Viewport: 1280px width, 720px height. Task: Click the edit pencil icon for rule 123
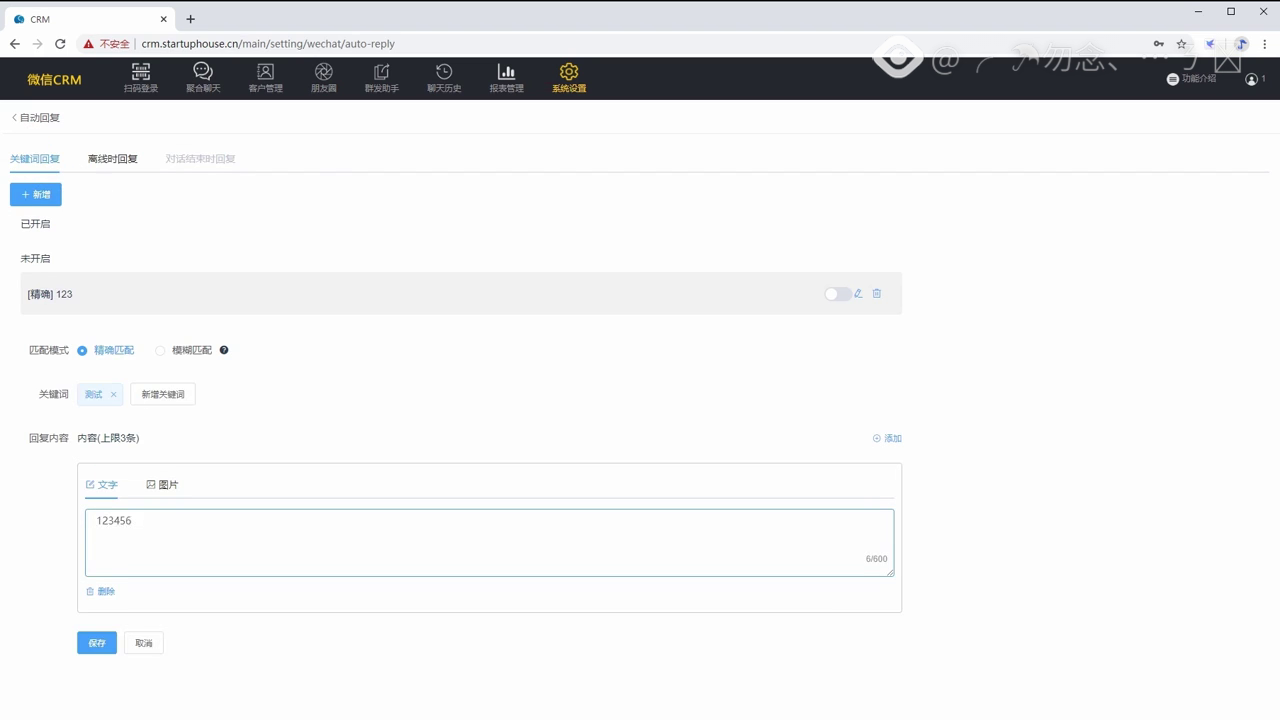(x=858, y=294)
